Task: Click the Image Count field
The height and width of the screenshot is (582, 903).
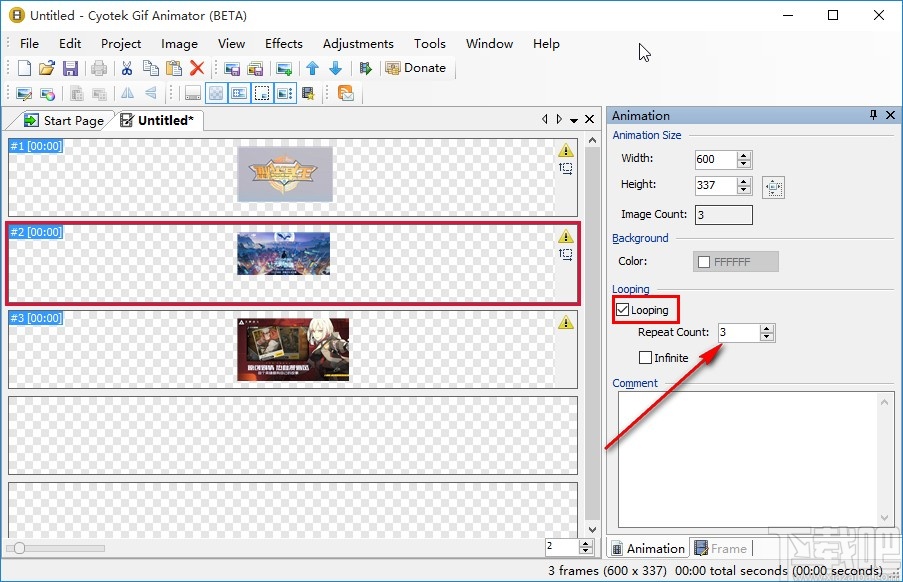Action: 723,215
